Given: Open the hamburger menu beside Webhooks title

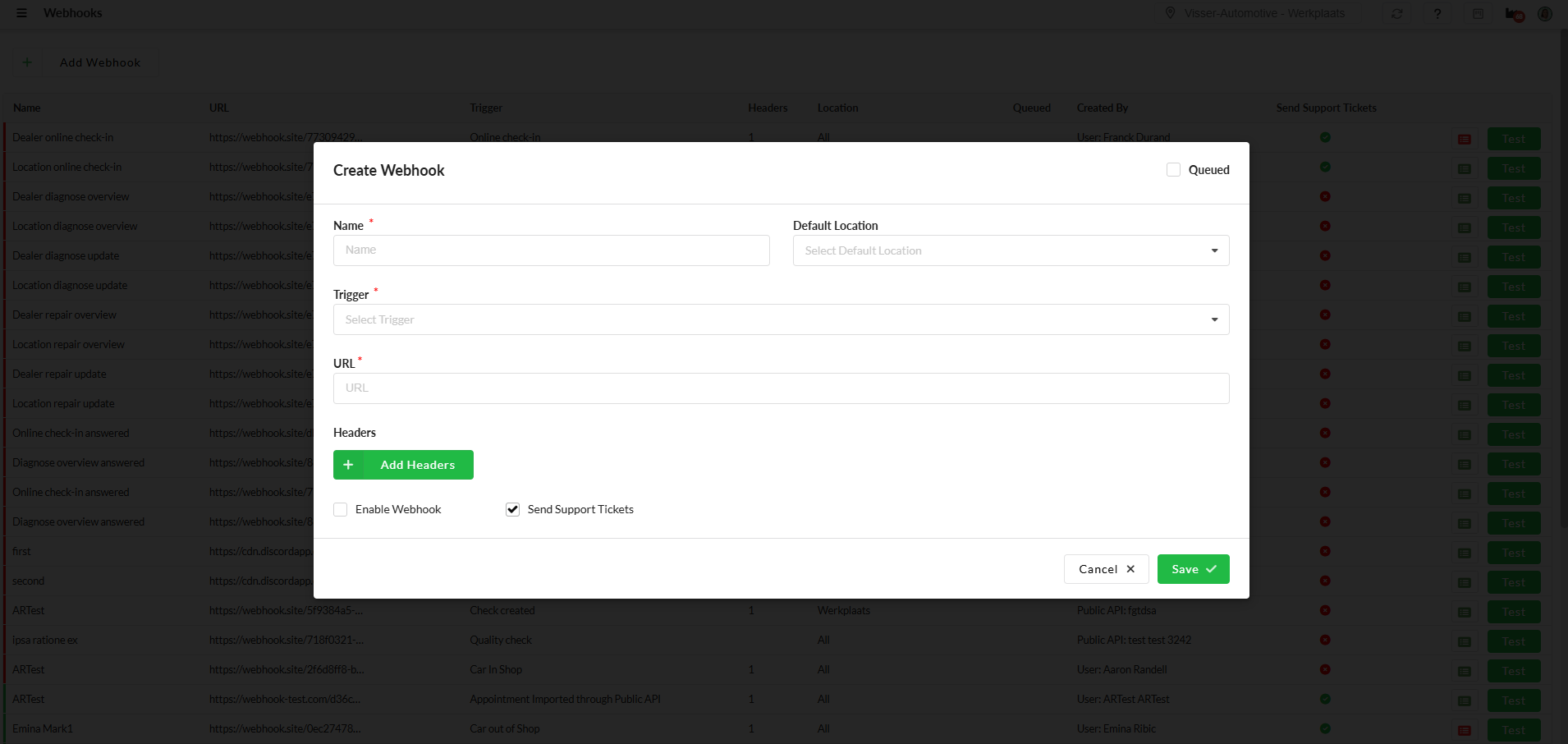Looking at the screenshot, I should [x=21, y=13].
